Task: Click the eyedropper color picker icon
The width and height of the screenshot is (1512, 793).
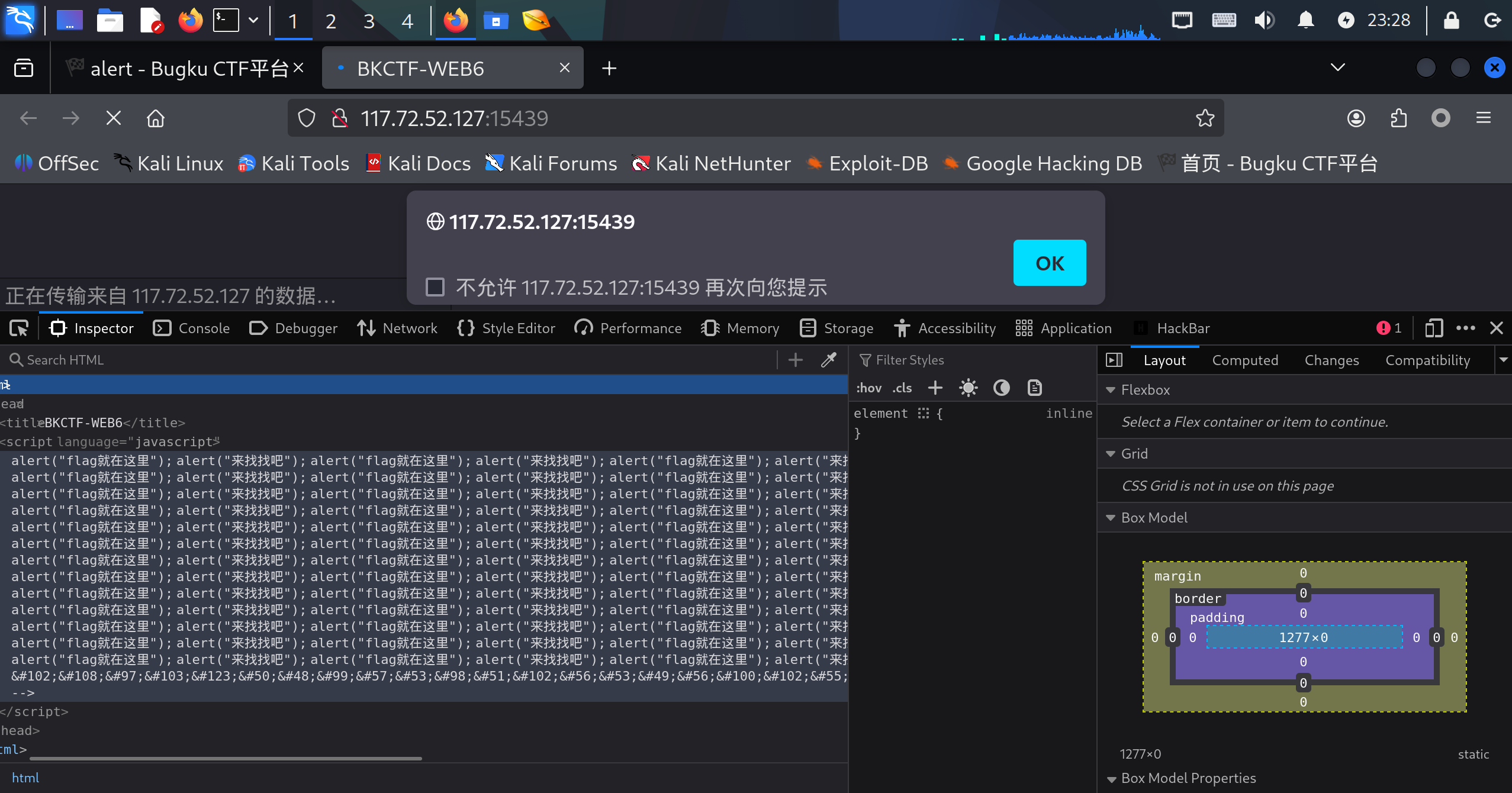Action: tap(829, 360)
